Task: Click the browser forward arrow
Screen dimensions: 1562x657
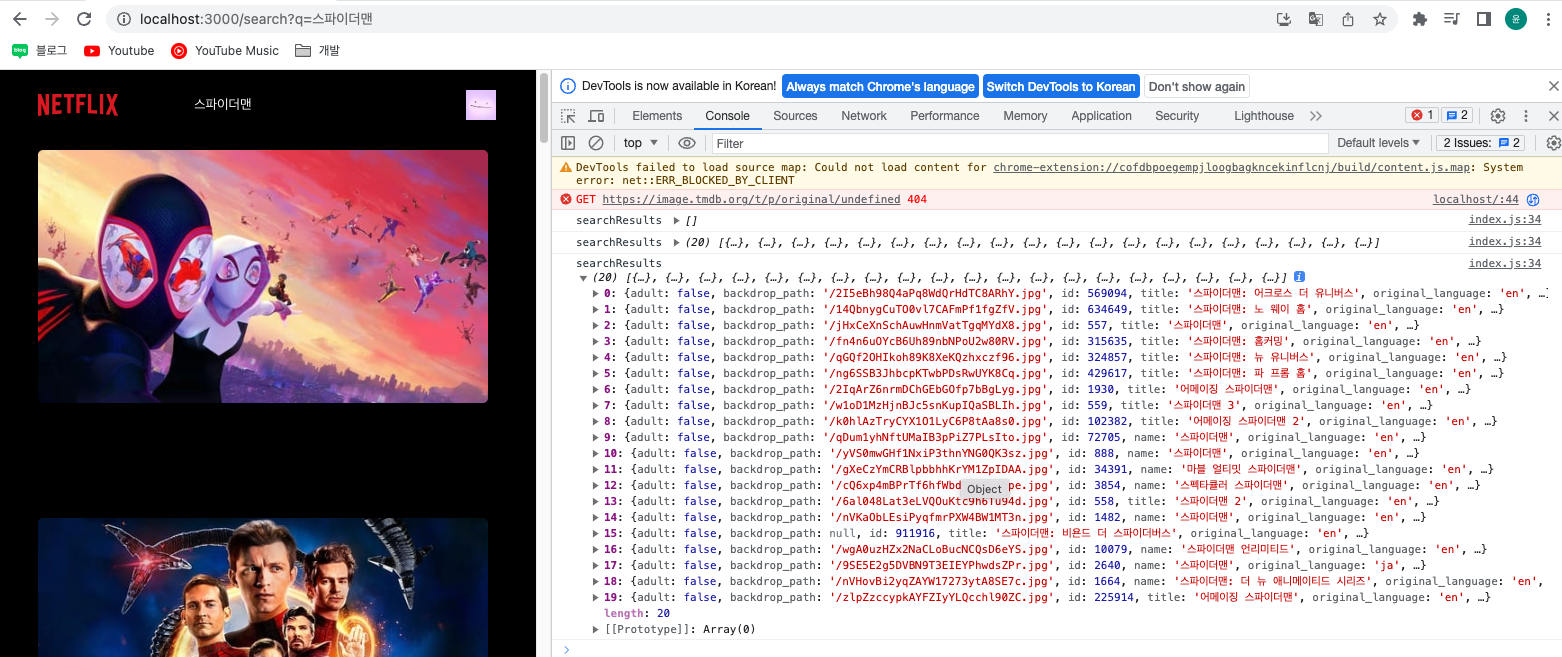Action: (x=52, y=19)
